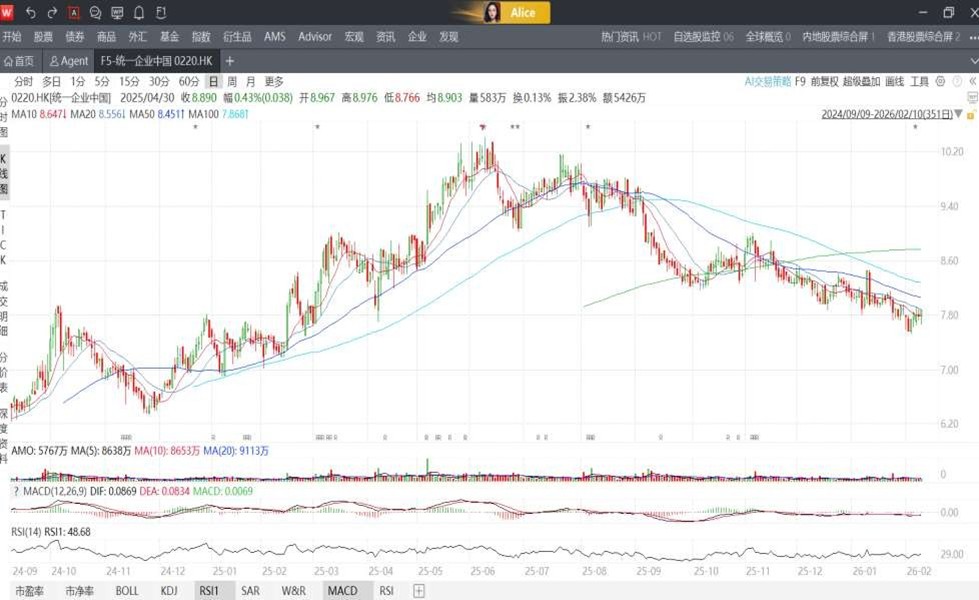
Task: Open the F1 help document icon
Action: click(159, 13)
